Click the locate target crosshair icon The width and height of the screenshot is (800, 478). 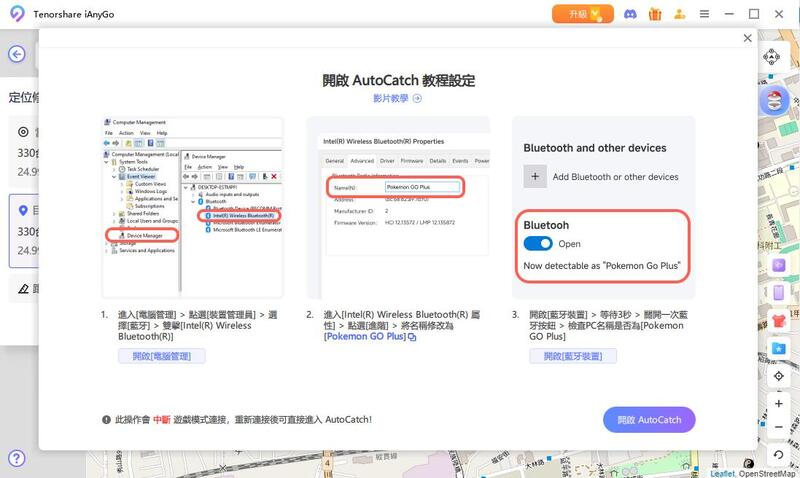click(779, 376)
